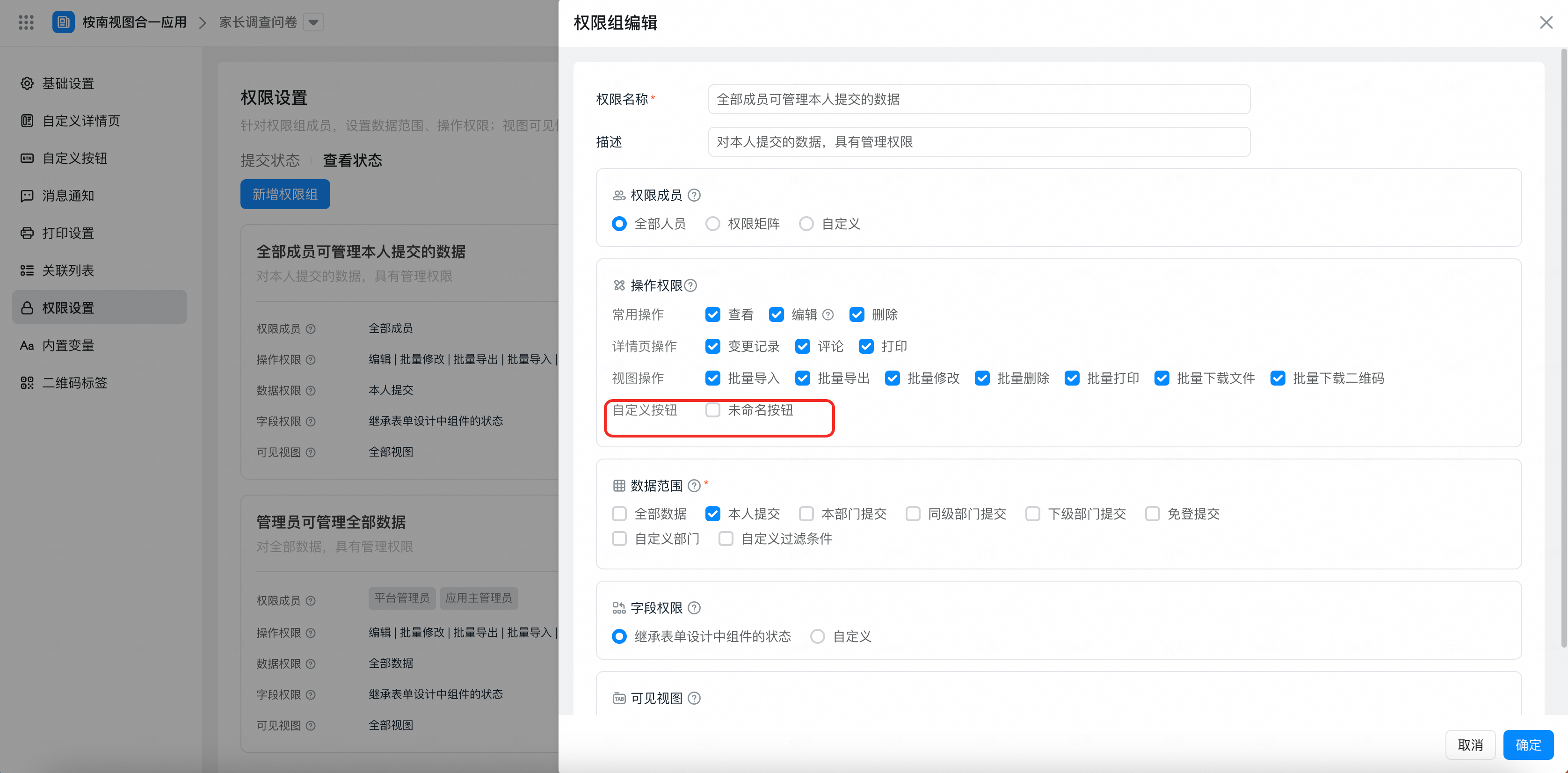Click help icon beside 操作权限 heading
The image size is (1568, 773).
click(x=690, y=285)
